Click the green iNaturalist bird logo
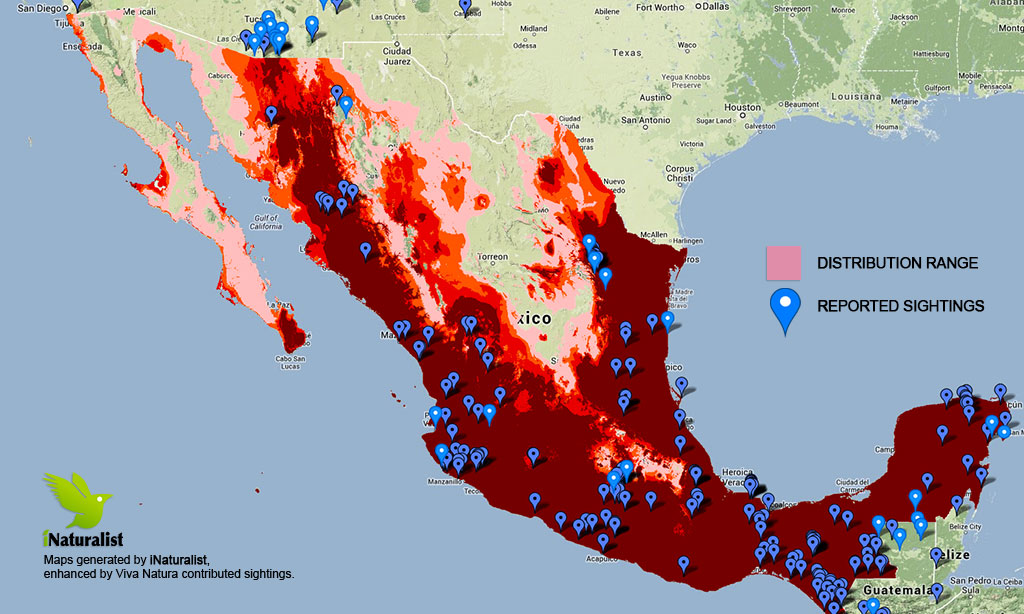 [x=77, y=500]
